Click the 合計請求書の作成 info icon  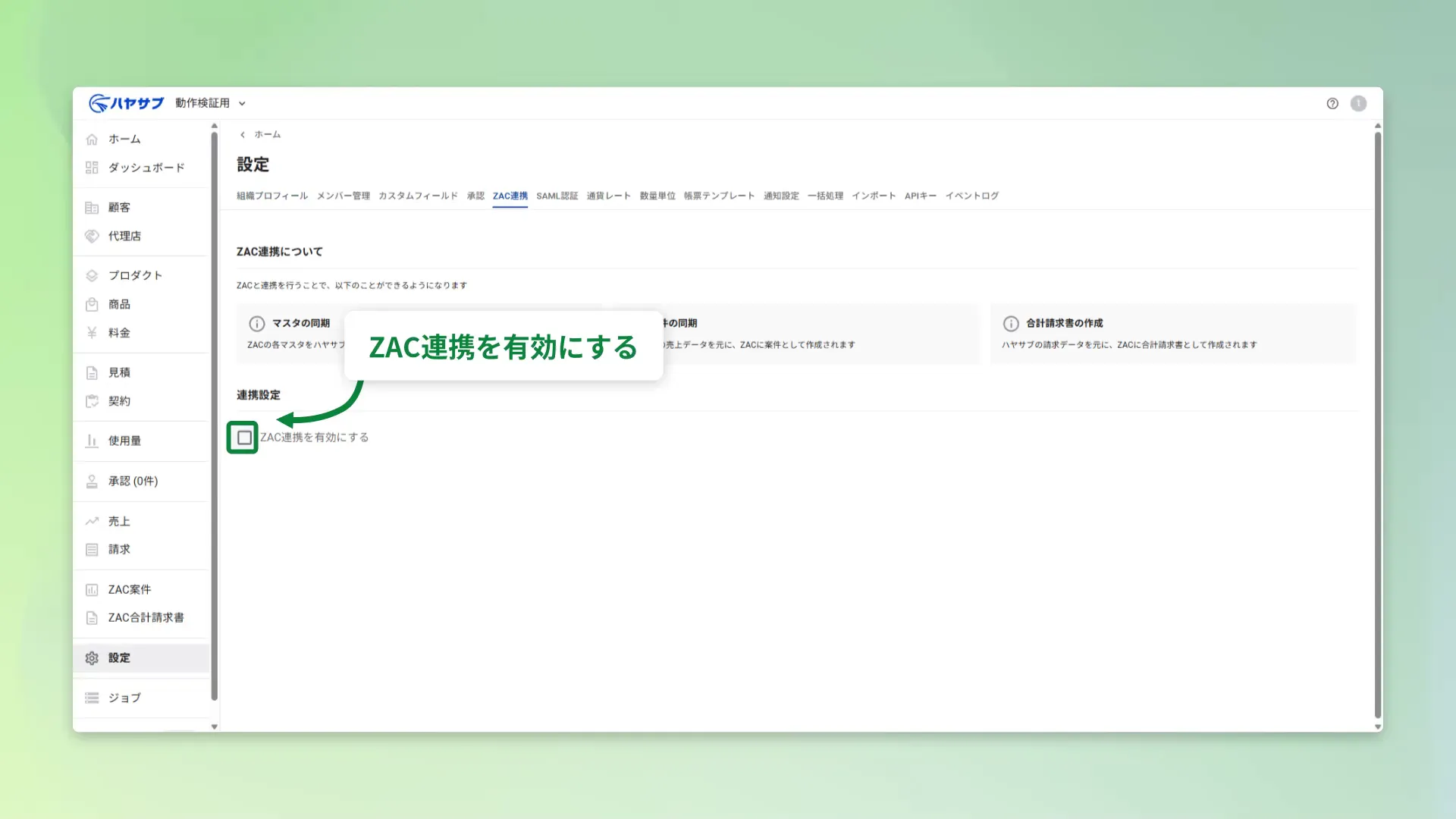(1011, 324)
